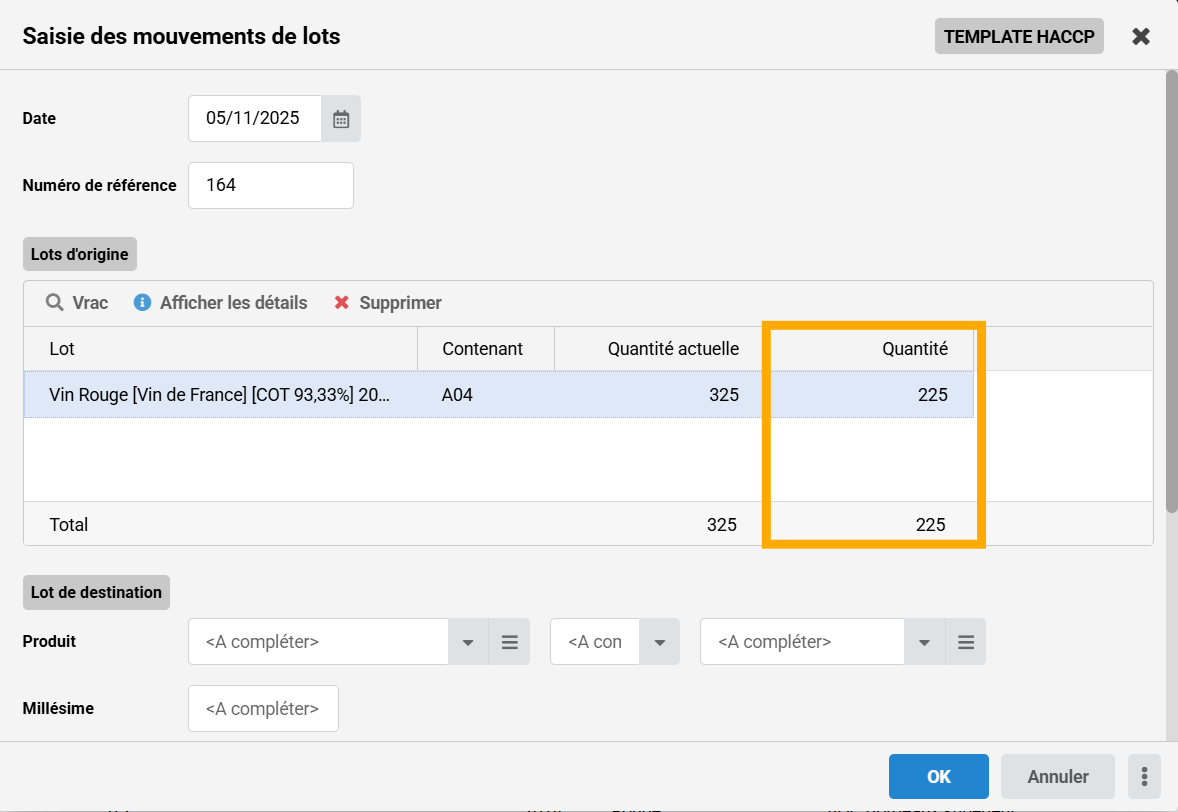
Task: Click the Contenant column header
Action: (x=483, y=349)
